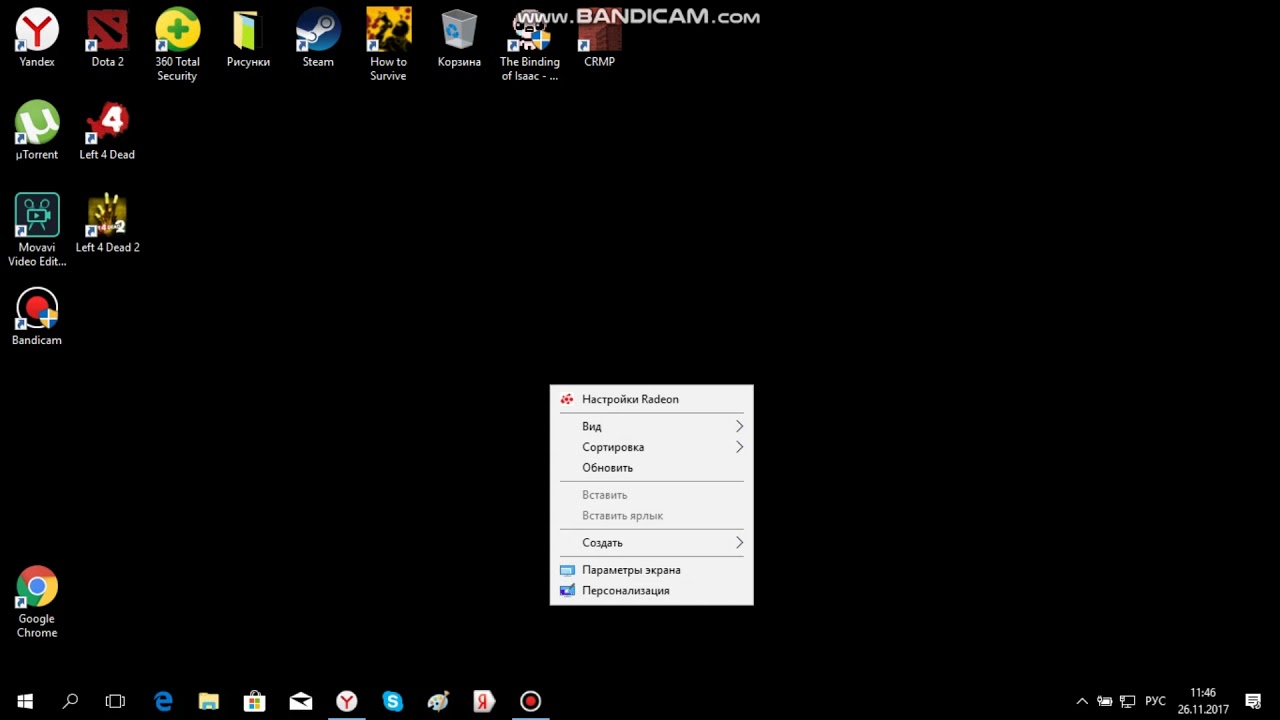
Task: Open the Яндекс 'Я' taskbar icon
Action: [x=485, y=701]
